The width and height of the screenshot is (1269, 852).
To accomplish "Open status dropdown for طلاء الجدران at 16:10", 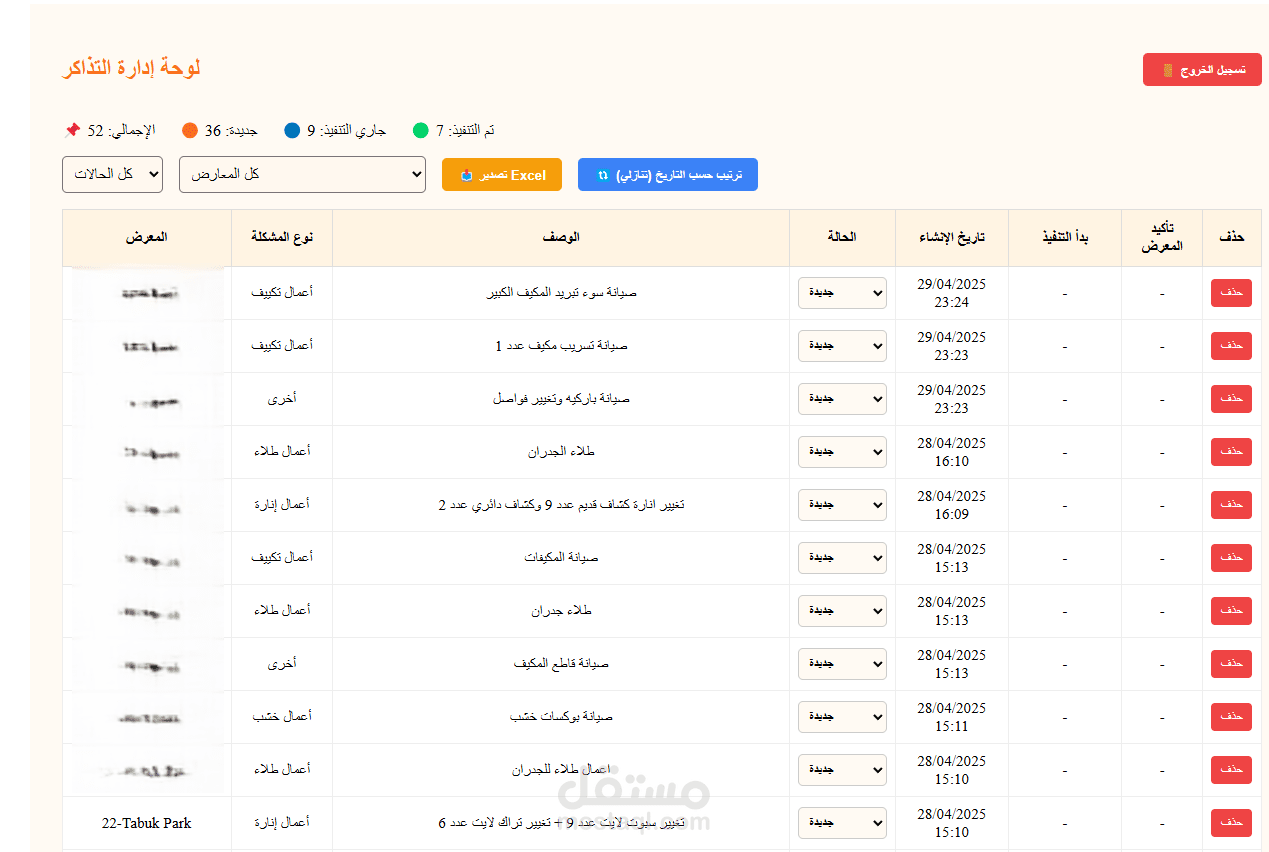I will point(842,452).
